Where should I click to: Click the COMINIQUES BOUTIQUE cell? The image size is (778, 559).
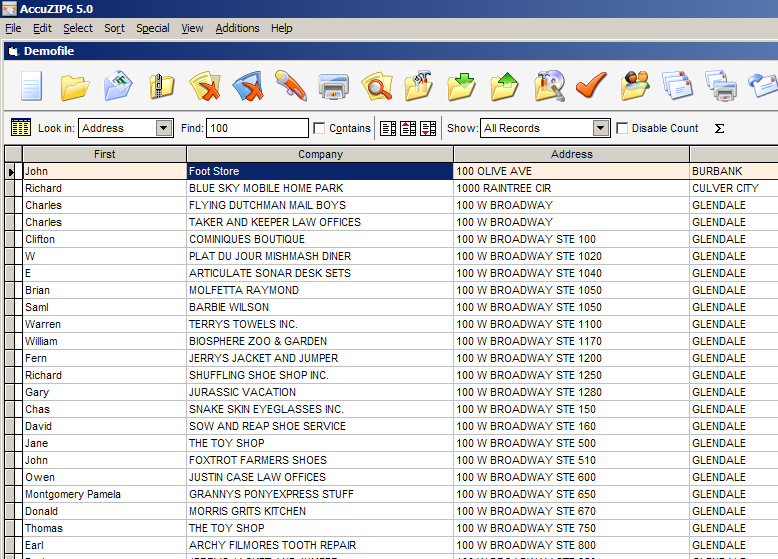click(x=320, y=239)
